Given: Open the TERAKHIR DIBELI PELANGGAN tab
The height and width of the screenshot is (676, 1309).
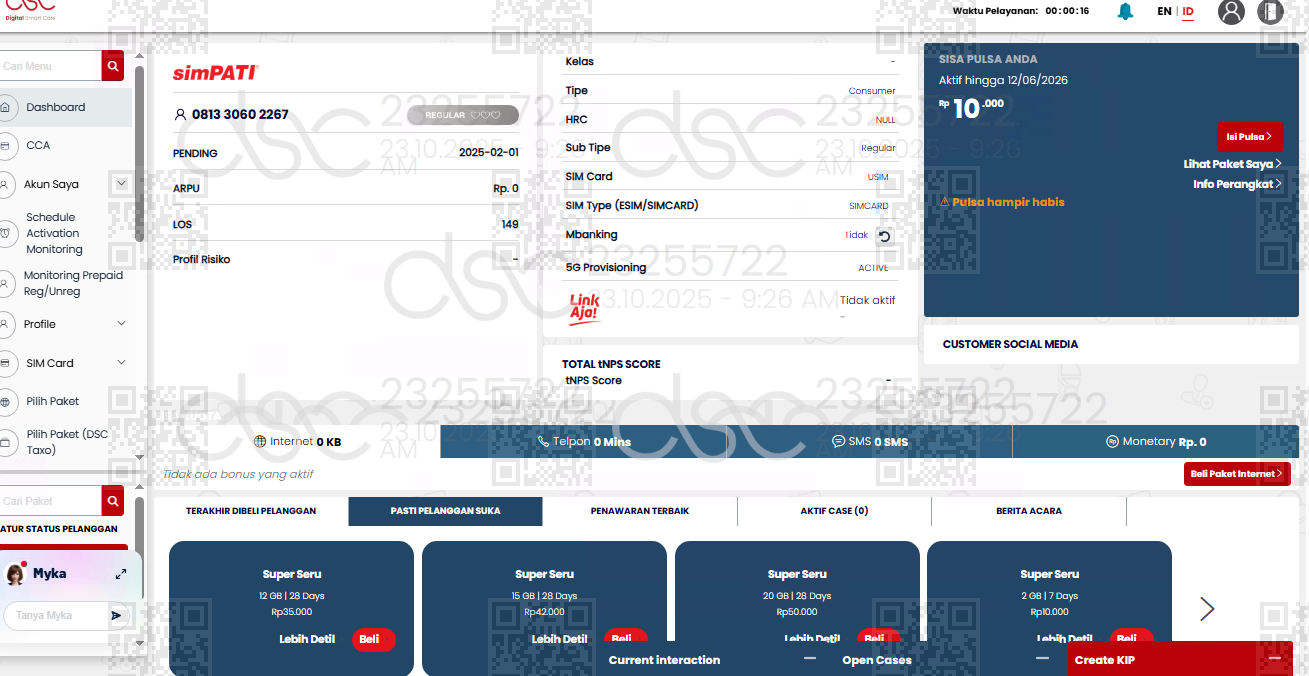Looking at the screenshot, I should coord(251,511).
